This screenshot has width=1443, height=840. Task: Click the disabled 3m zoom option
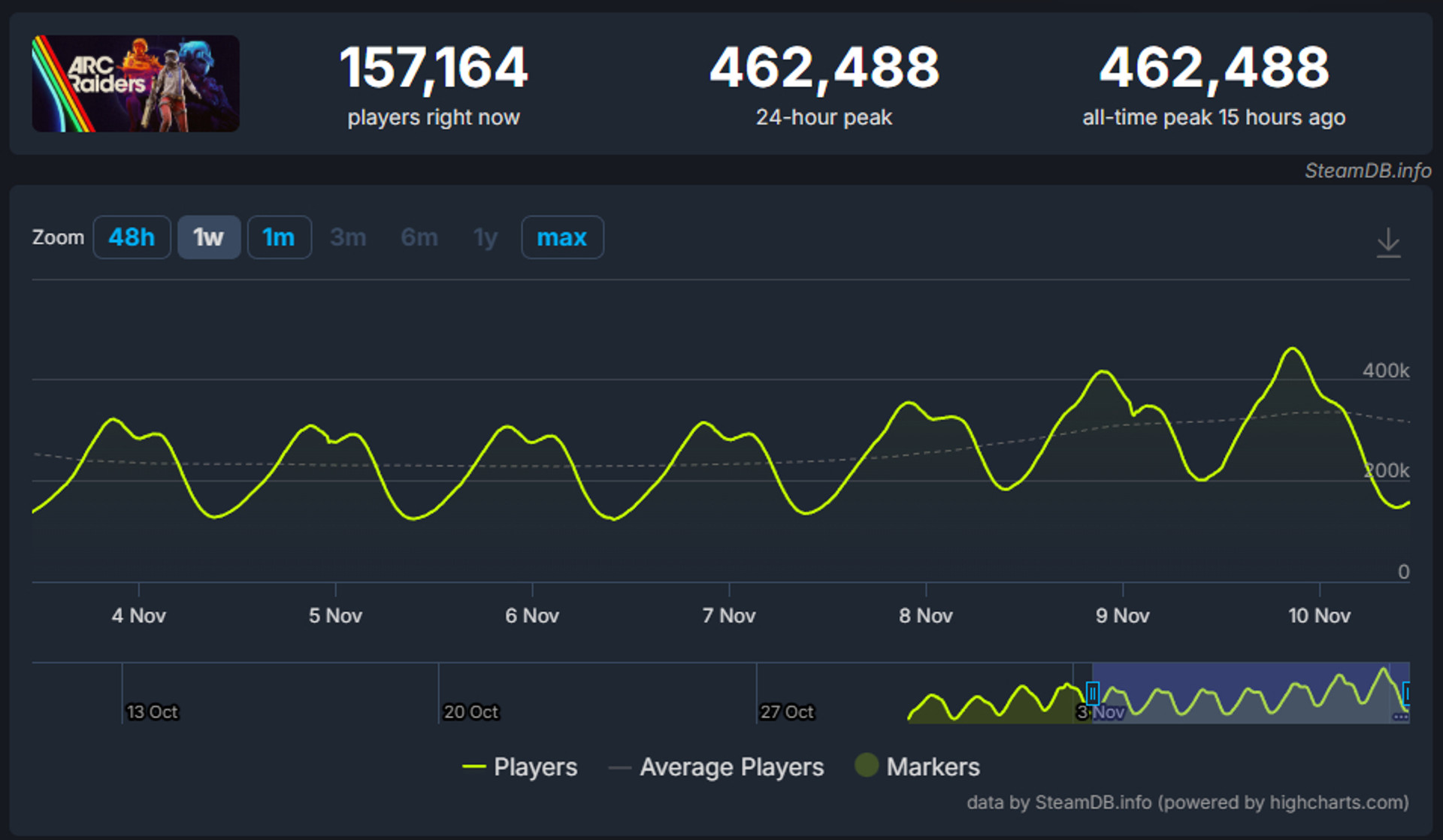click(348, 237)
